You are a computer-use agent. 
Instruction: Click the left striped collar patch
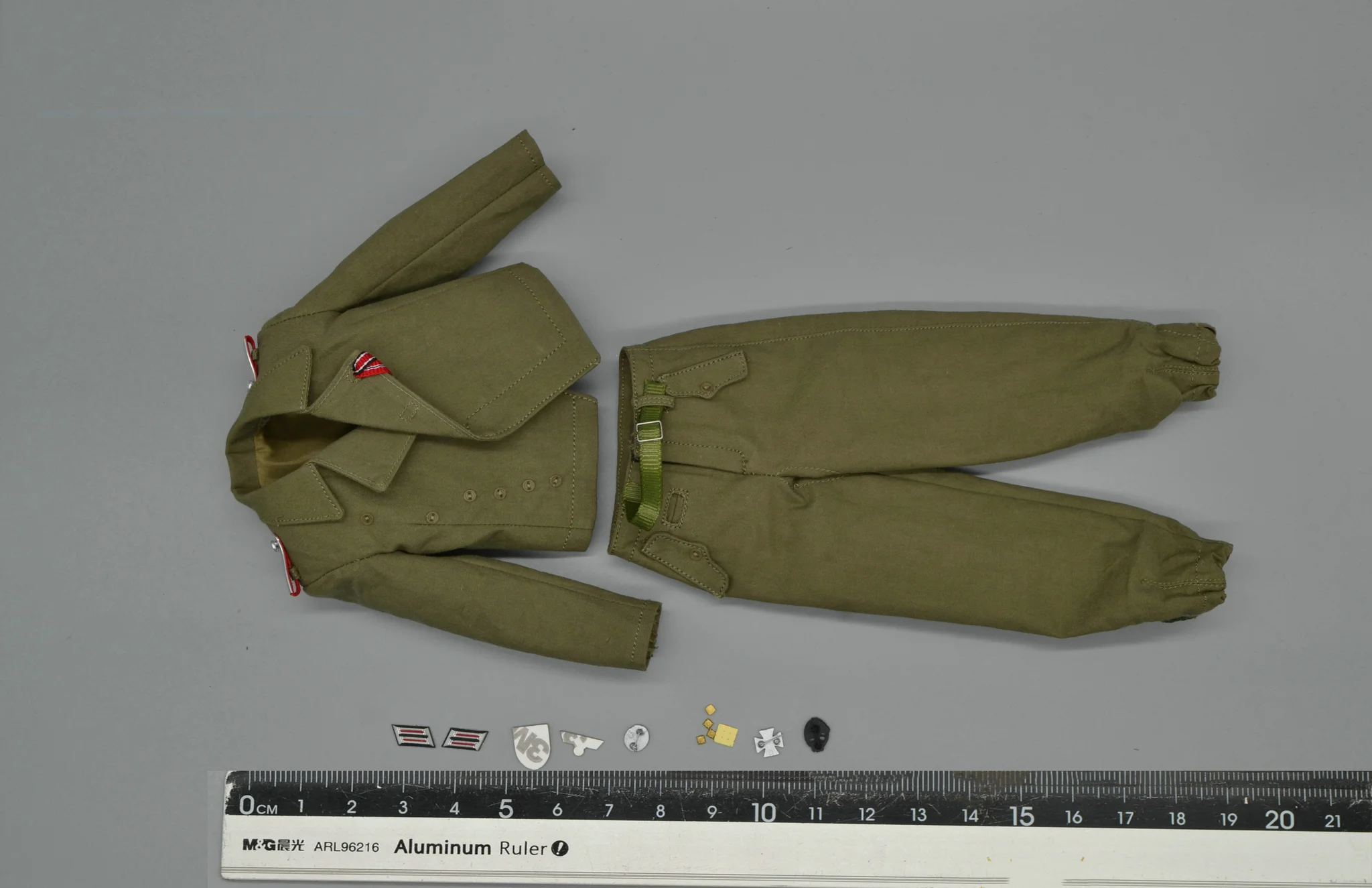pyautogui.click(x=413, y=736)
